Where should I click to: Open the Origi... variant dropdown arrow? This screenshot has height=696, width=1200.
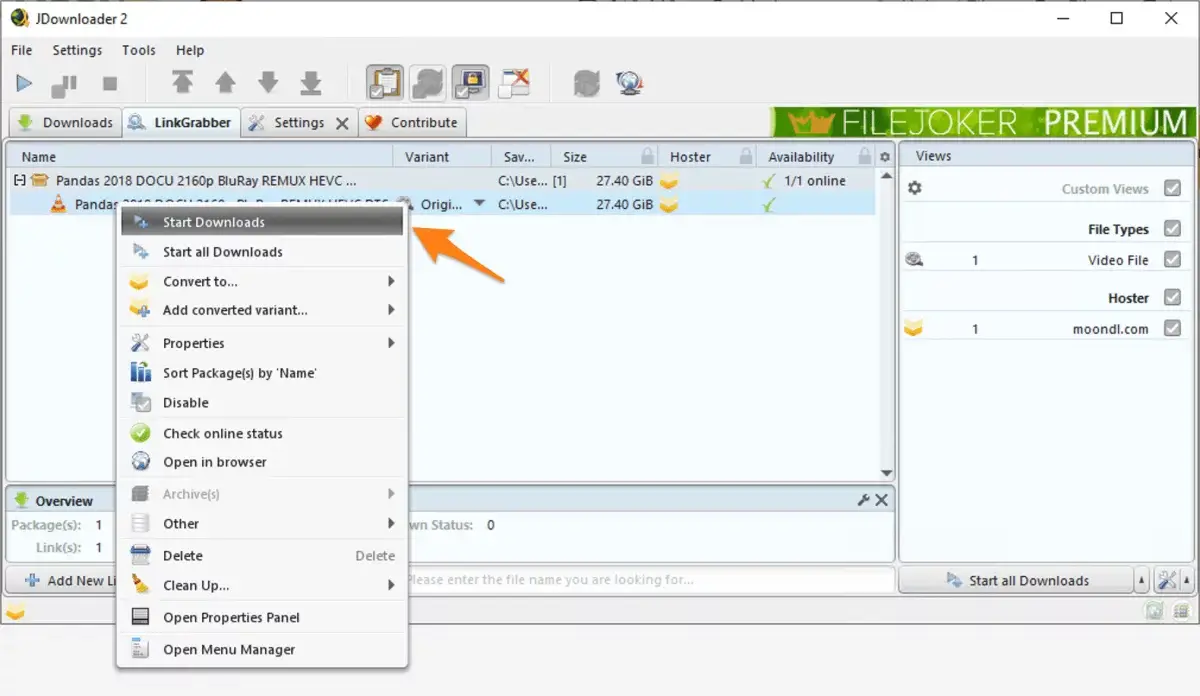[479, 204]
